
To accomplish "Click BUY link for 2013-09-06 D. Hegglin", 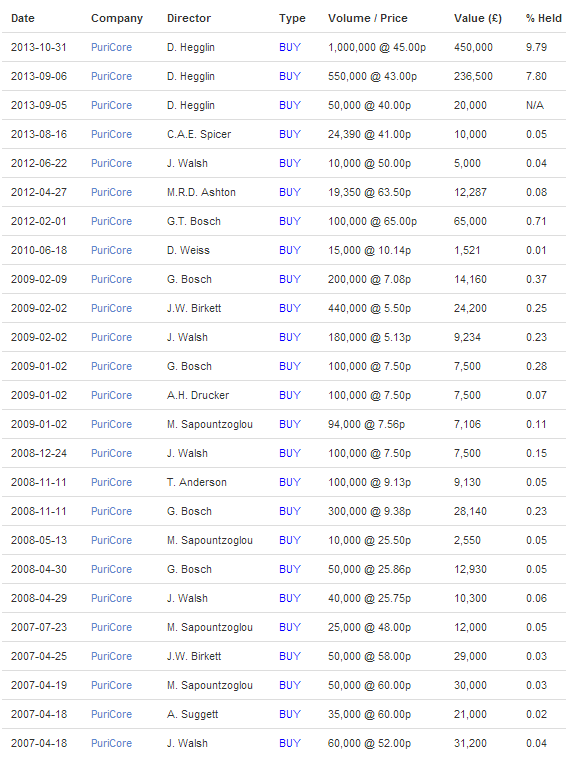I will tap(290, 76).
